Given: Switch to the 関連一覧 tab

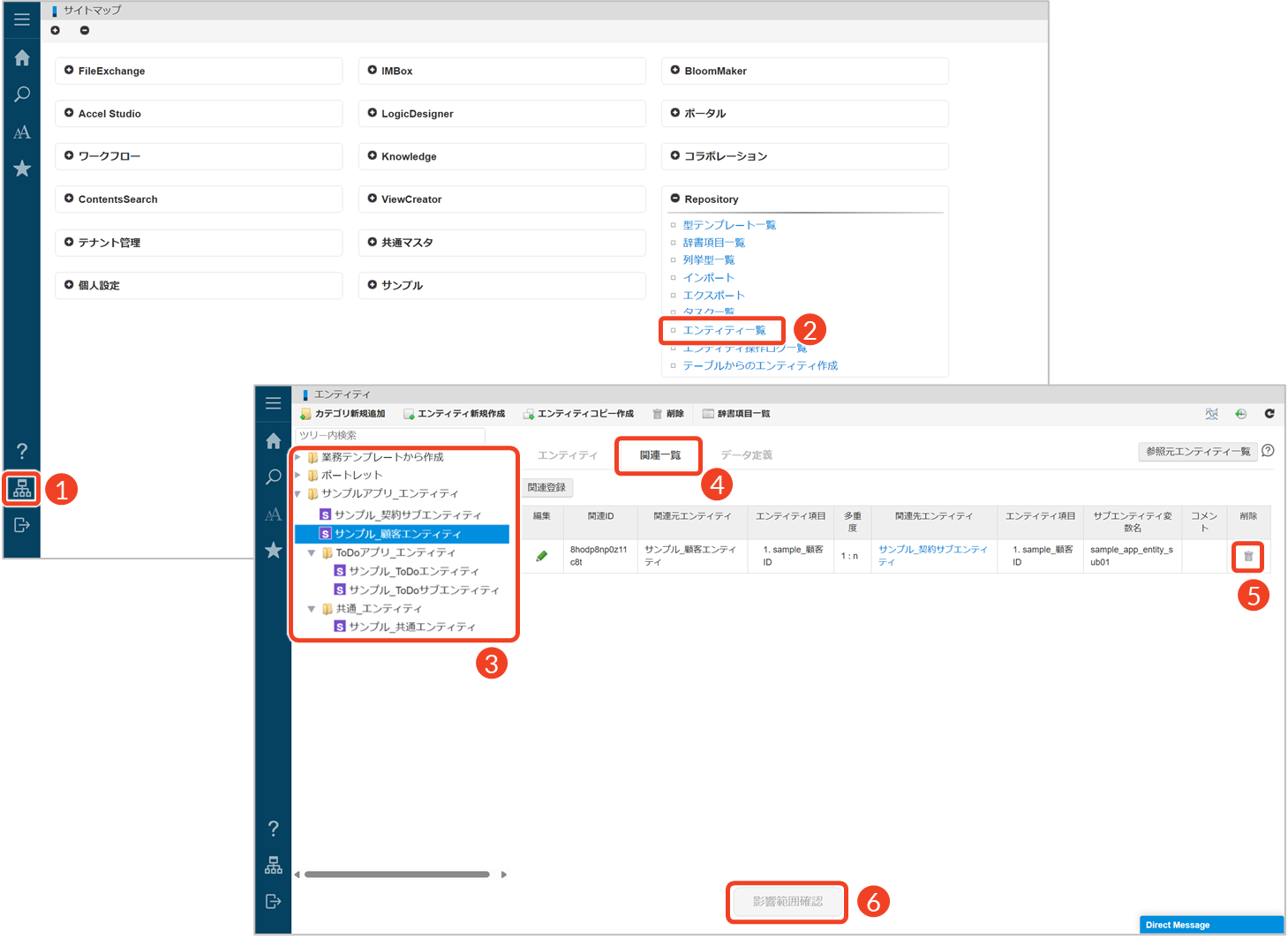Looking at the screenshot, I should click(x=659, y=455).
